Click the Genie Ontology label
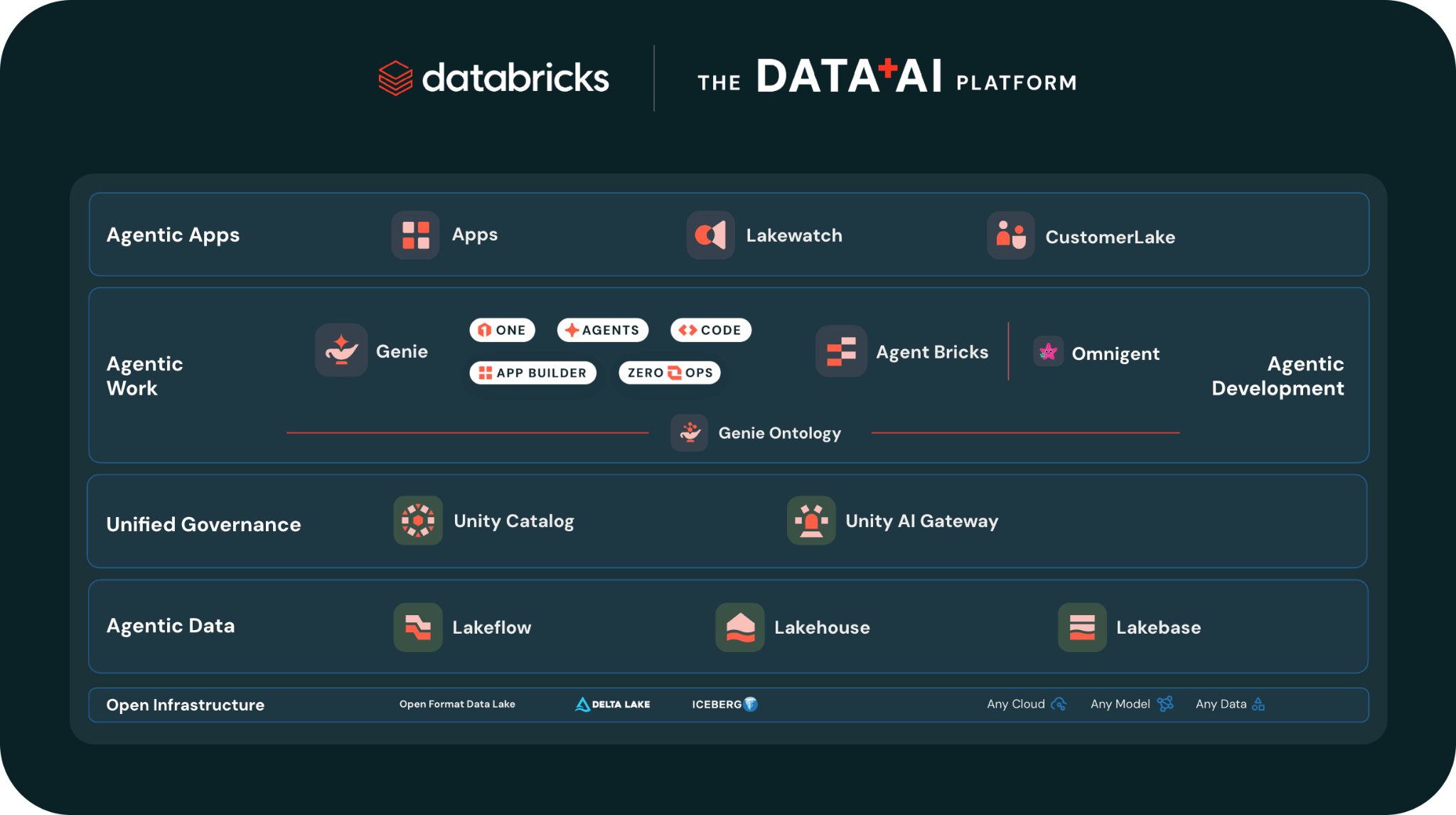Image resolution: width=1456 pixels, height=815 pixels. click(x=779, y=433)
